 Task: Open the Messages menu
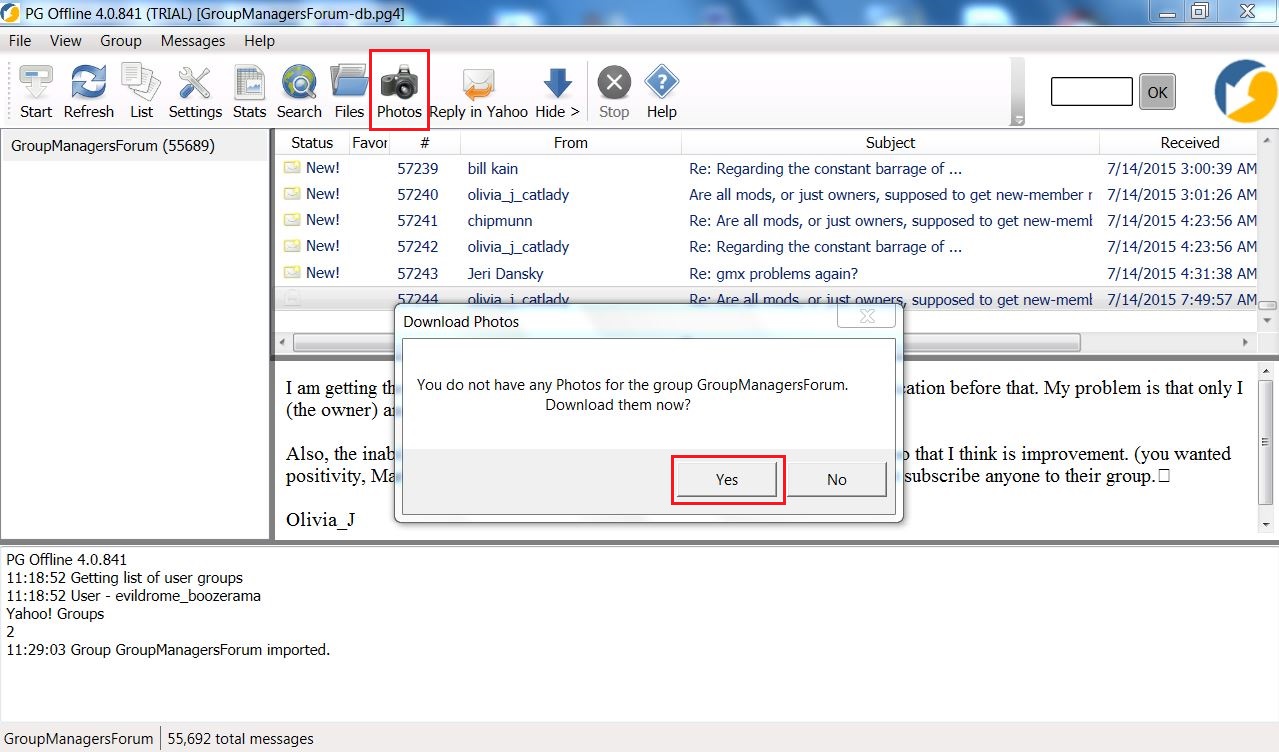[x=193, y=41]
